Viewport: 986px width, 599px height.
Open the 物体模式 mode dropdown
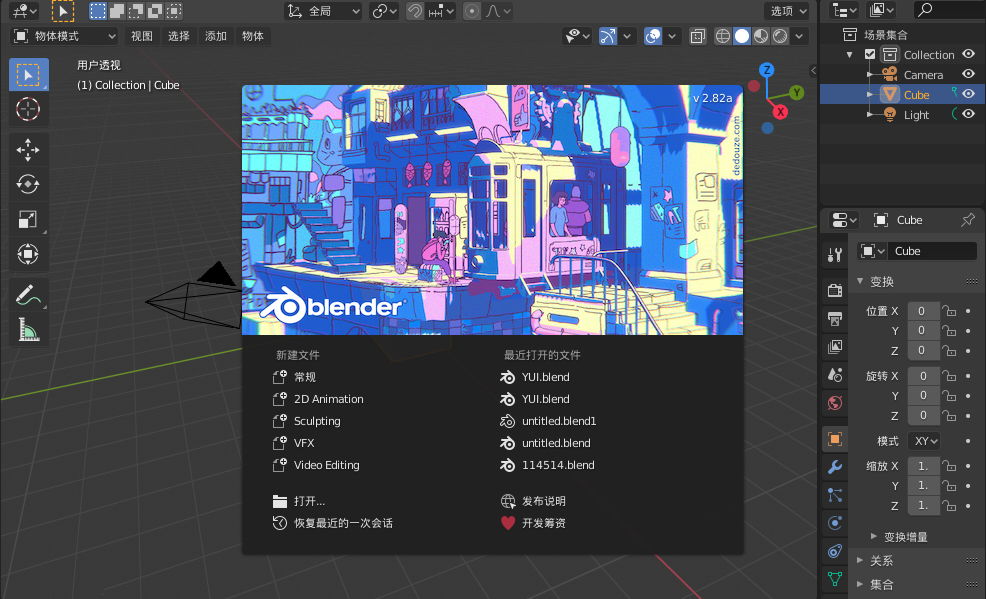(x=65, y=36)
